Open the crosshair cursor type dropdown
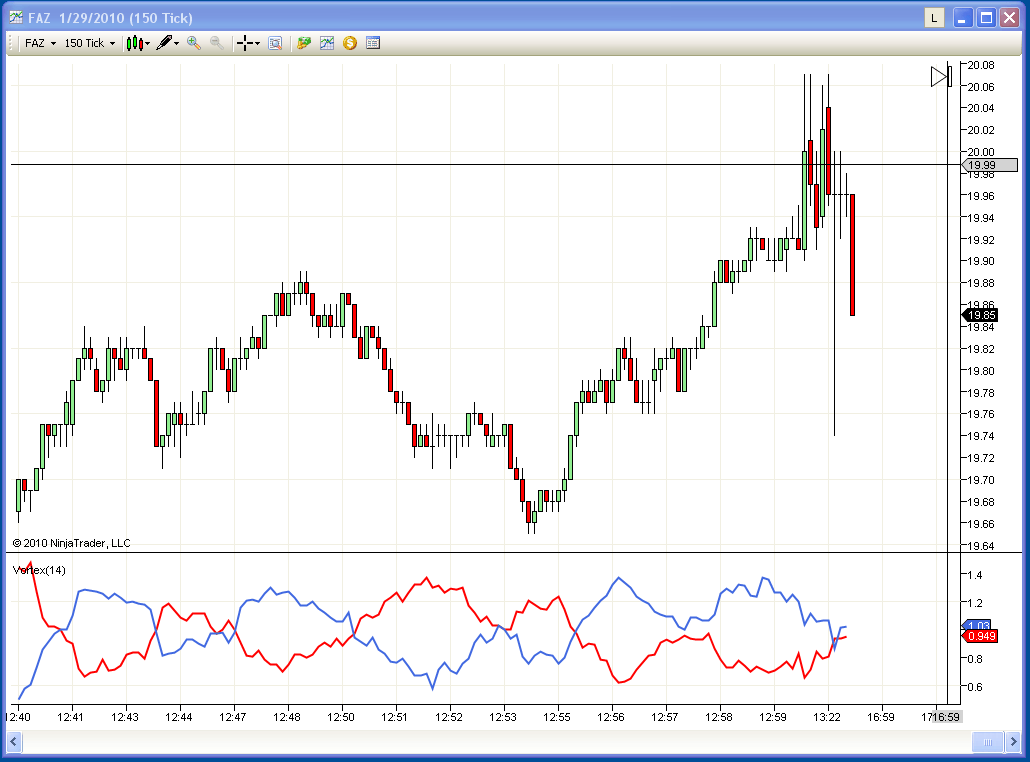1030x762 pixels. click(x=257, y=43)
